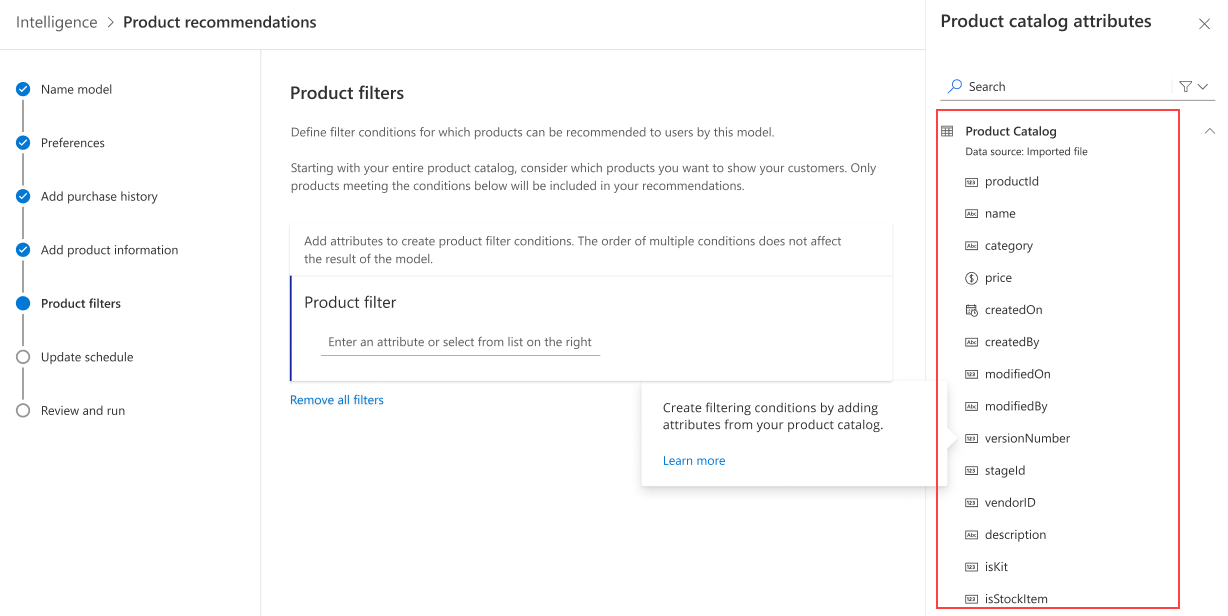The image size is (1228, 616).
Task: Select the numeric type icon beside productId
Action: [971, 181]
